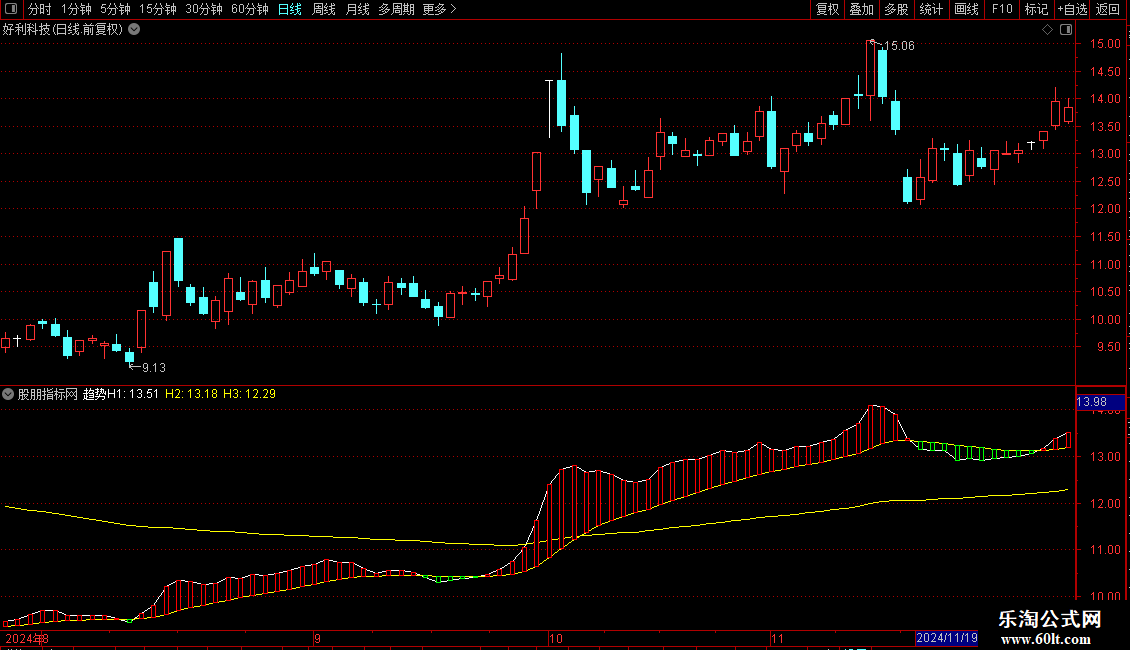Open indicator dropdown beside 股朋指标网

tap(8, 394)
